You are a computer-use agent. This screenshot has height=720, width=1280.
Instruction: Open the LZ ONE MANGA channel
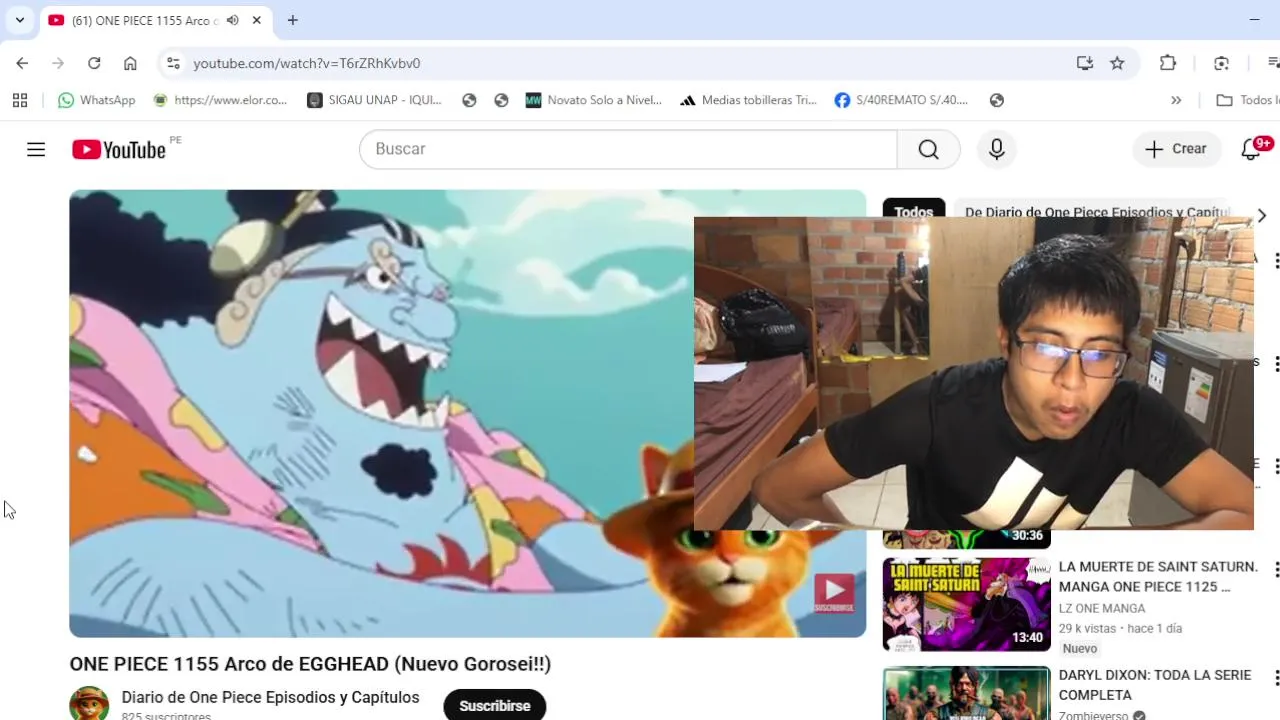tap(1102, 608)
